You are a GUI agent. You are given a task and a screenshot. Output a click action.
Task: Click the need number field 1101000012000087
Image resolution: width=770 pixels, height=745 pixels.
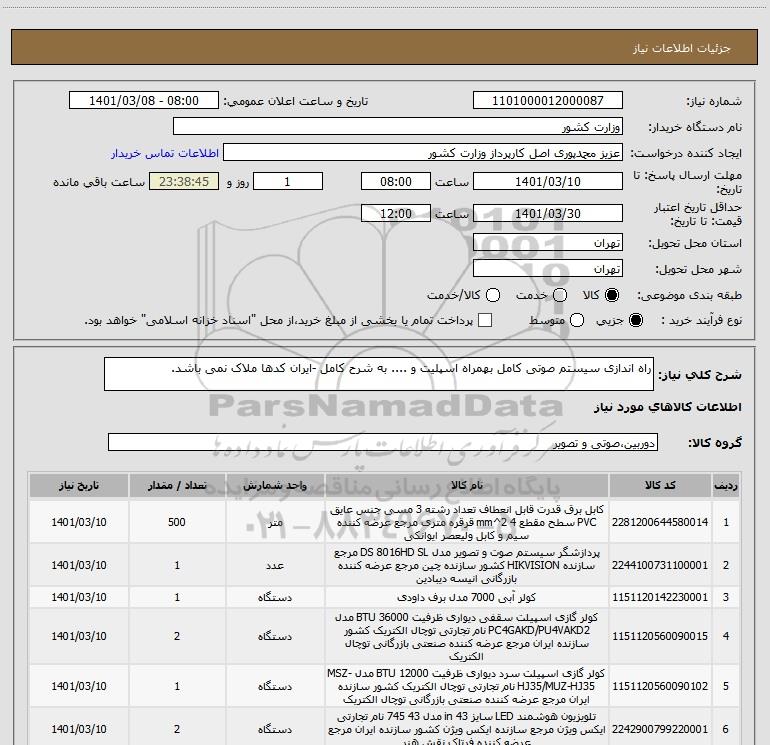[x=548, y=100]
